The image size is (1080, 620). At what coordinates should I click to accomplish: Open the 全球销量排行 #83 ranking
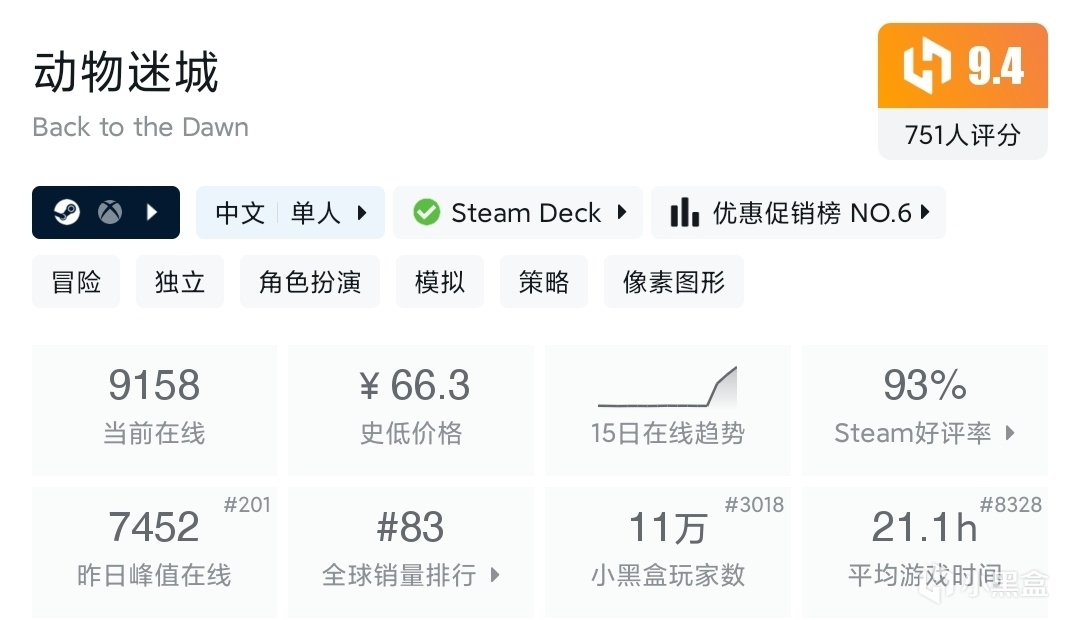point(411,551)
